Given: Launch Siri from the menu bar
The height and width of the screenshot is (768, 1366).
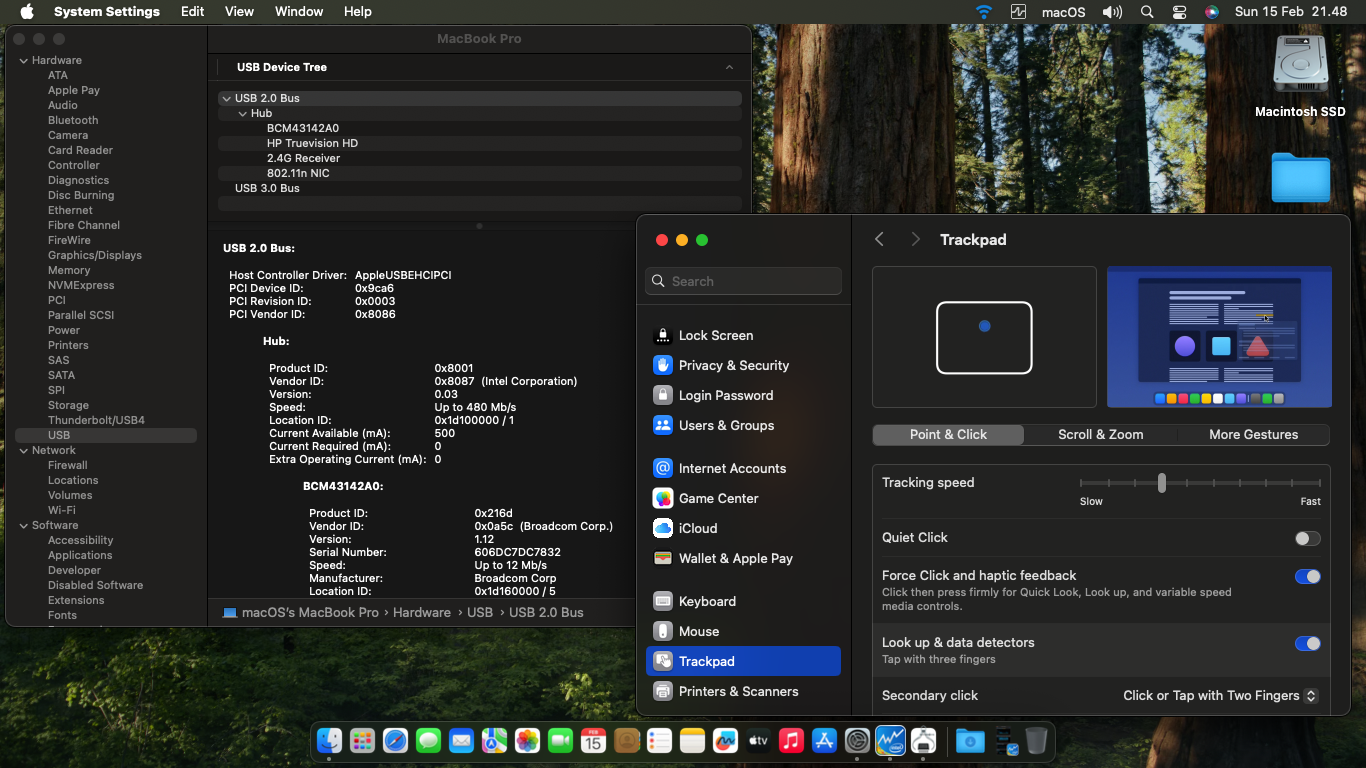Looking at the screenshot, I should point(1212,12).
